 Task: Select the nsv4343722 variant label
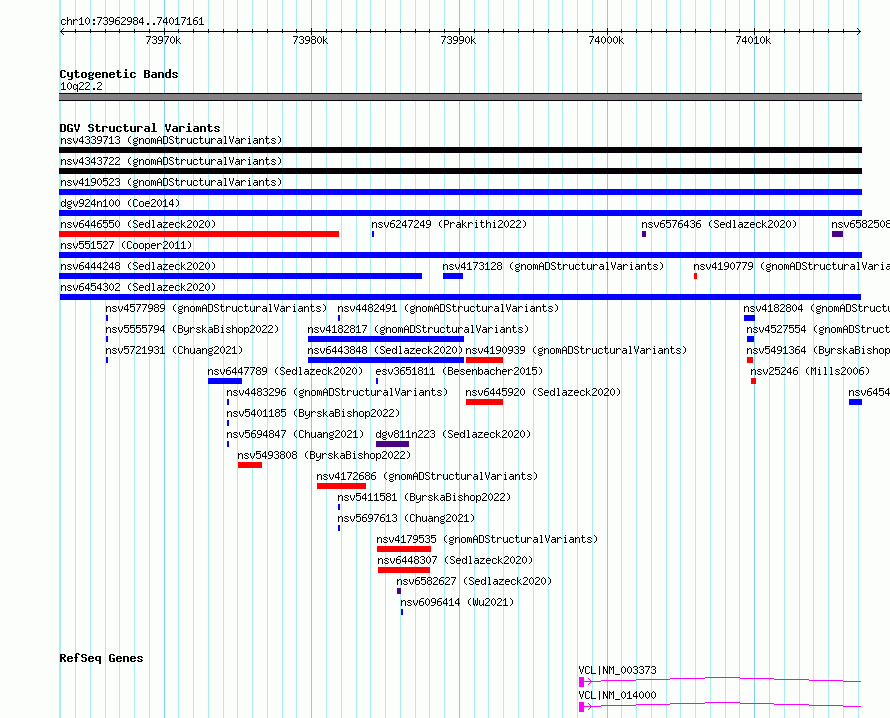click(171, 161)
